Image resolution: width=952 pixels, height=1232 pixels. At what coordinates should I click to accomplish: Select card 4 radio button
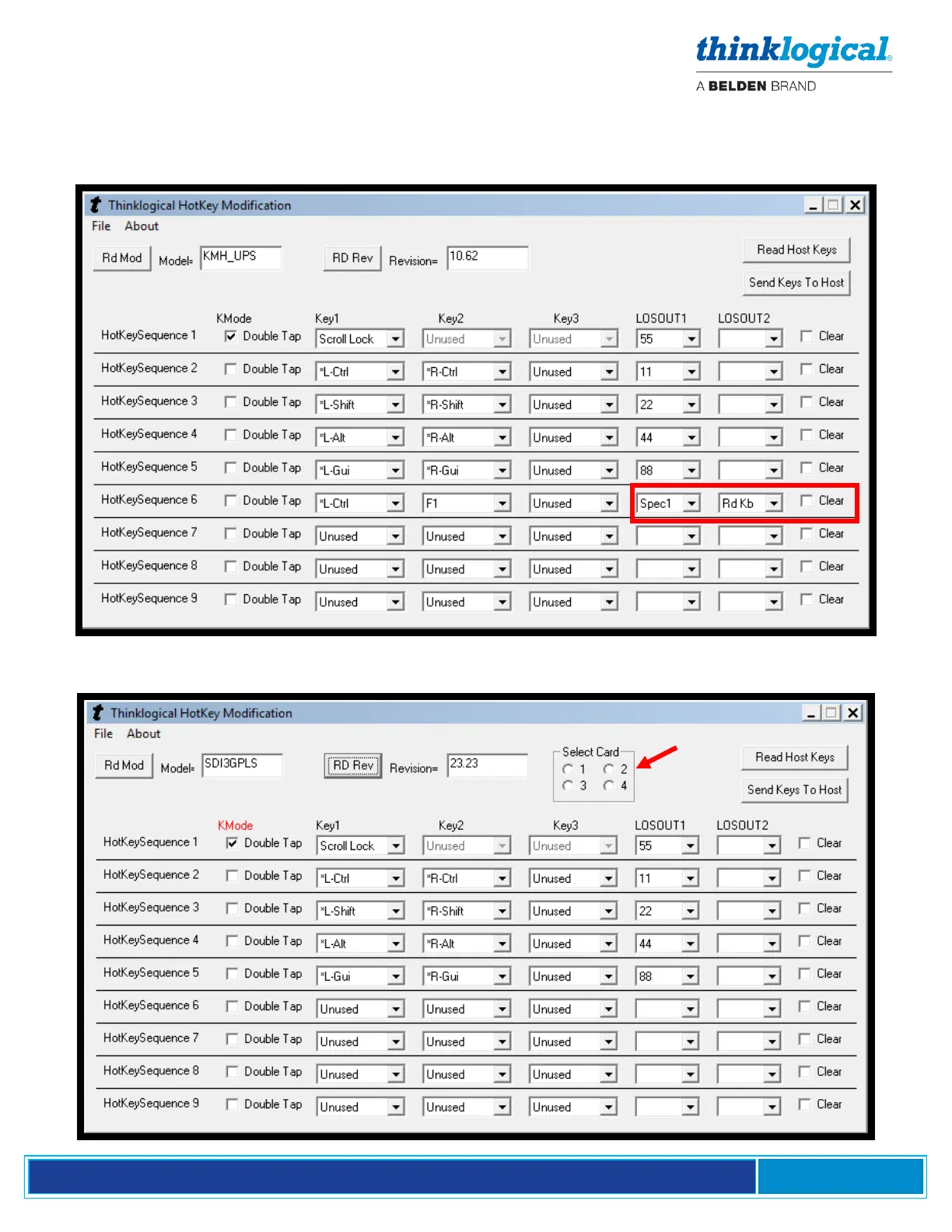609,786
